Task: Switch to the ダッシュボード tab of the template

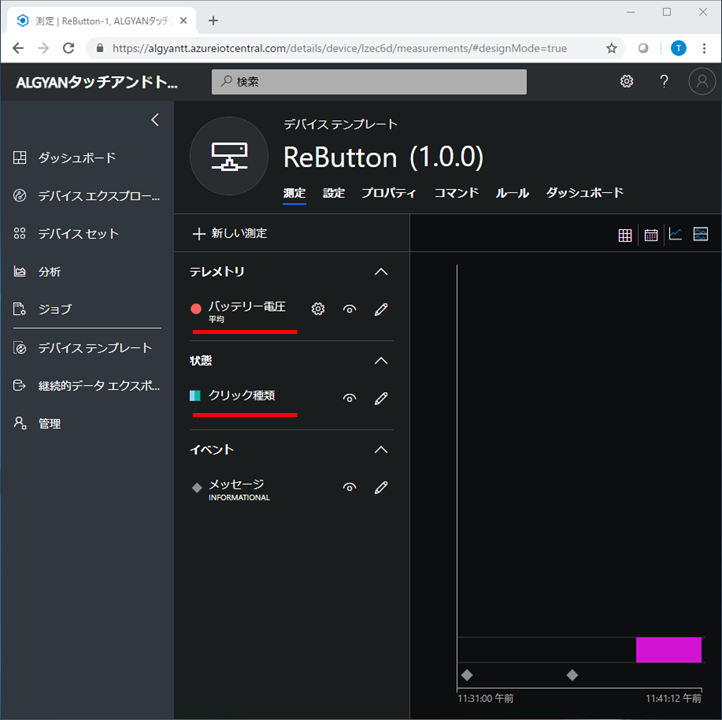Action: (585, 193)
